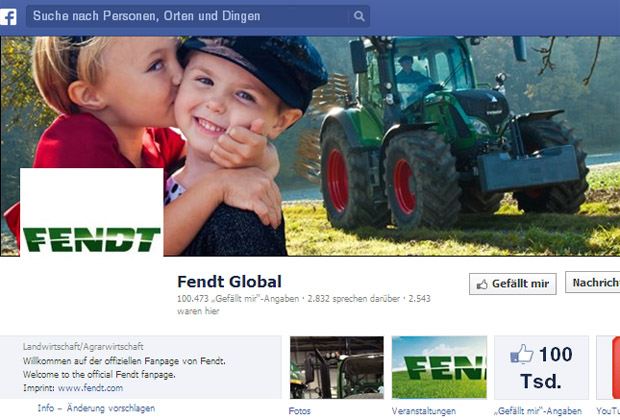The image size is (620, 420).
Task: Click the thumbs-up icon in Gefällt mir button
Action: (x=482, y=284)
